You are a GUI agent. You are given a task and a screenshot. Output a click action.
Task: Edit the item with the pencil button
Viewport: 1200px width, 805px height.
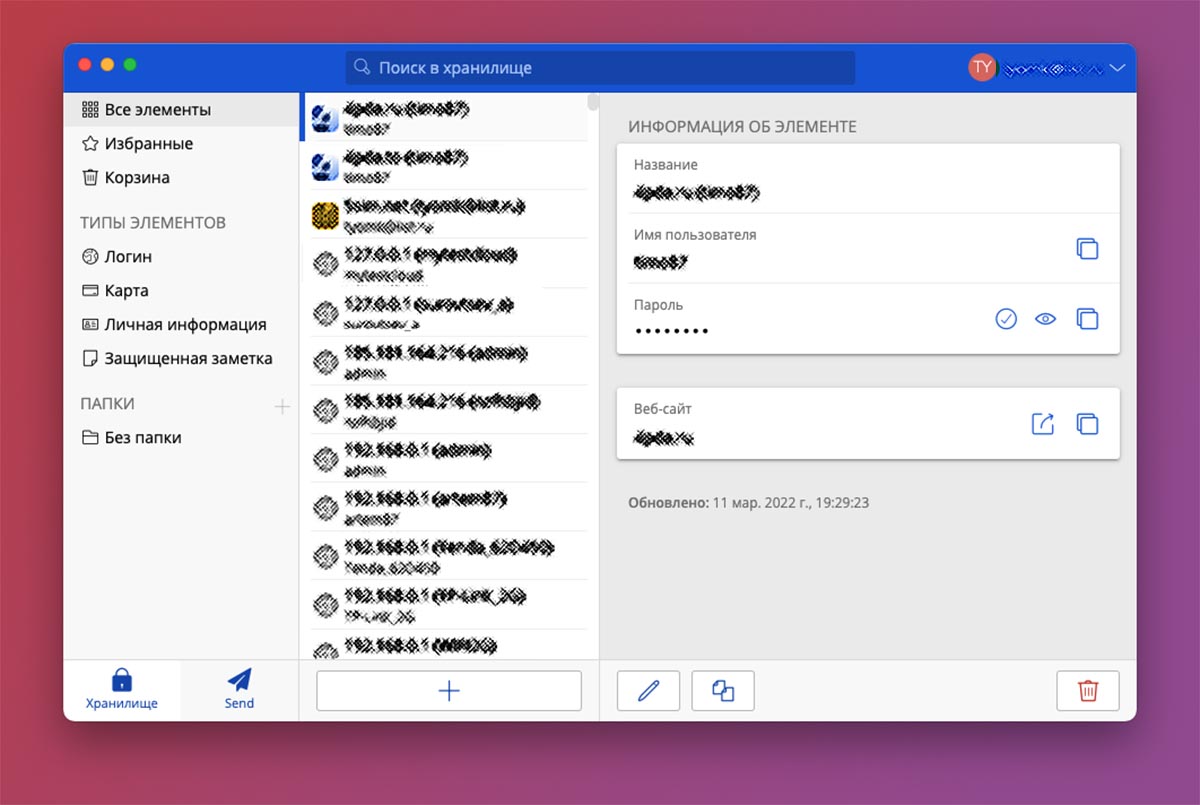point(648,690)
